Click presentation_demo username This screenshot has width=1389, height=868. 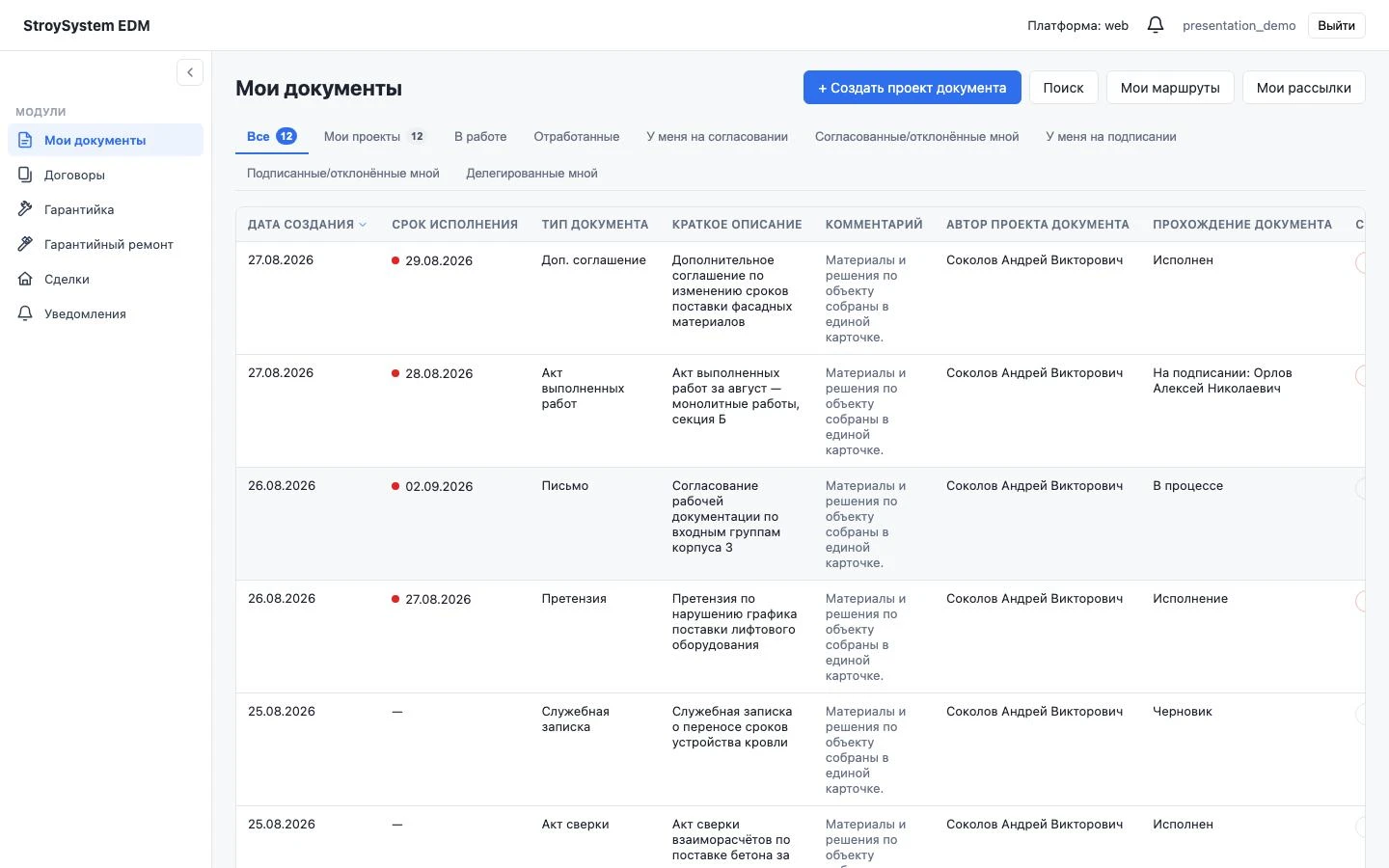tap(1239, 25)
